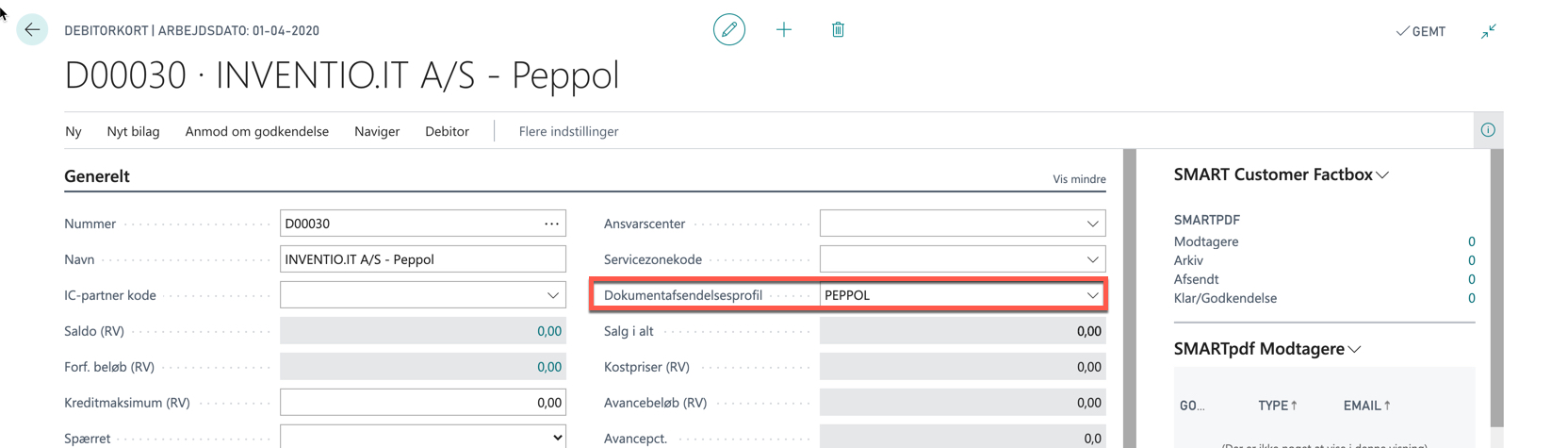This screenshot has width=1568, height=448.
Task: Click Flere indstillinger
Action: [568, 131]
